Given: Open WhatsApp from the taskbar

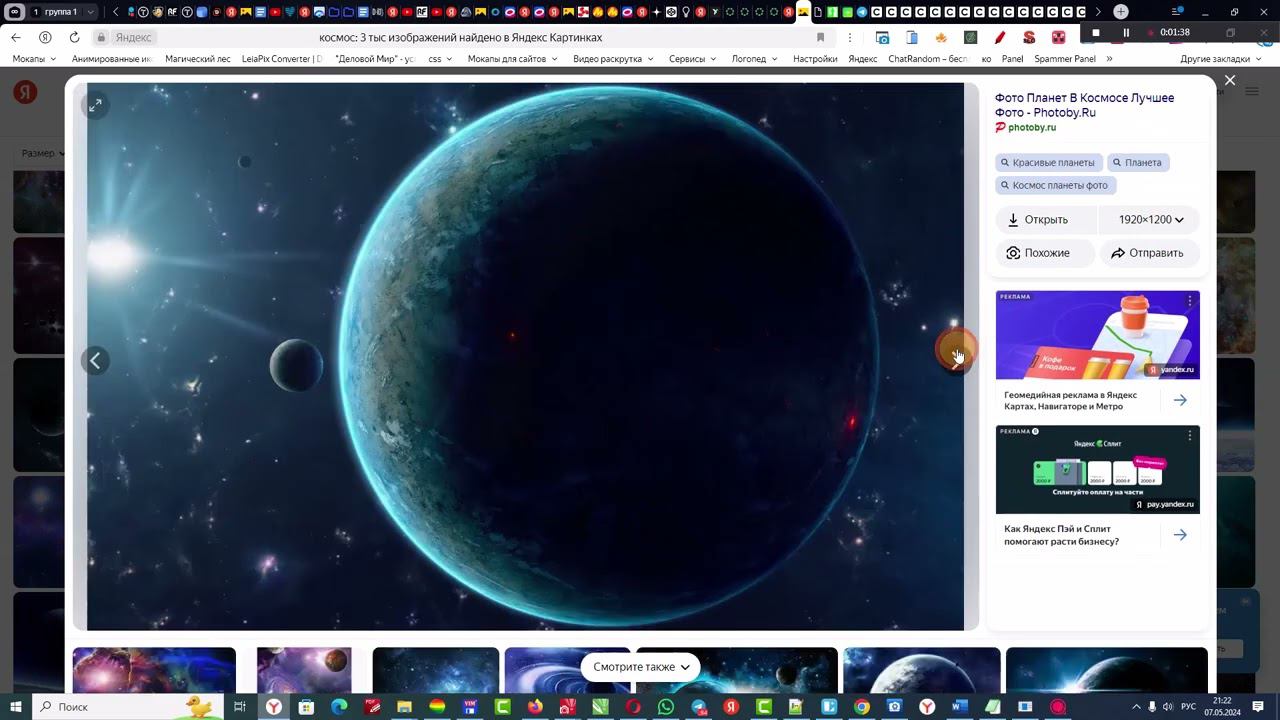Looking at the screenshot, I should click(x=666, y=707).
